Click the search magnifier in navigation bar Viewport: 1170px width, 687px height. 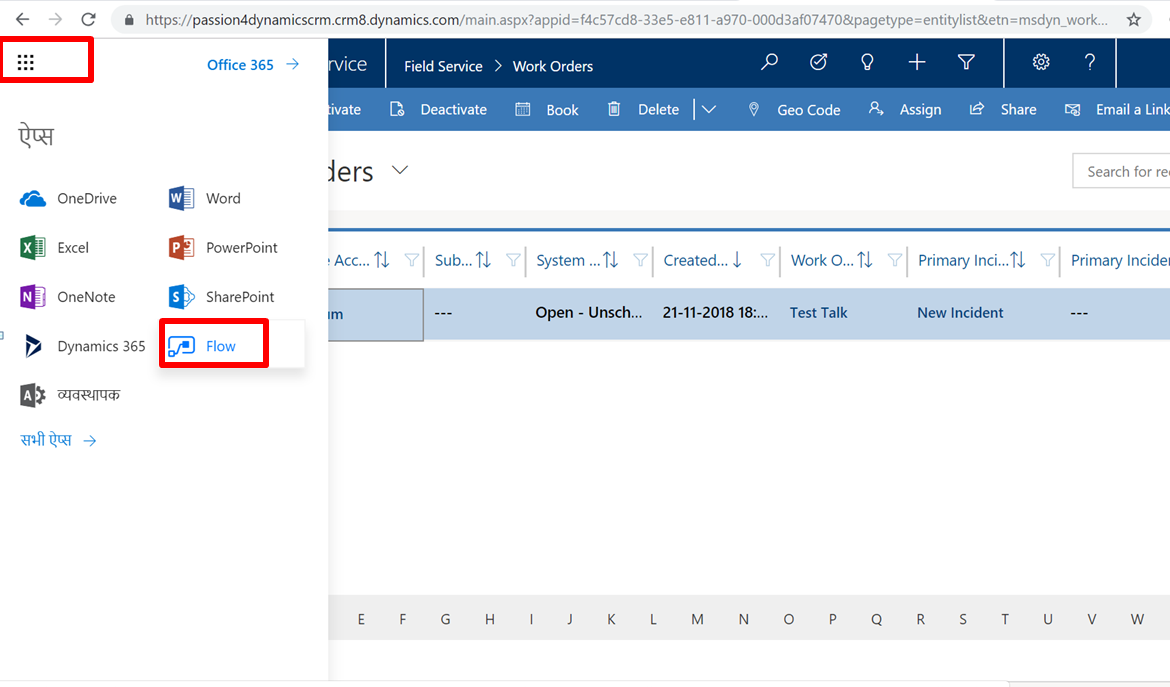(769, 63)
